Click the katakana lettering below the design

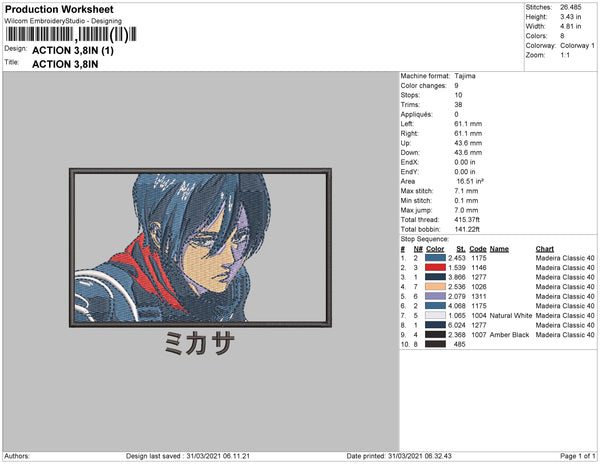199,344
